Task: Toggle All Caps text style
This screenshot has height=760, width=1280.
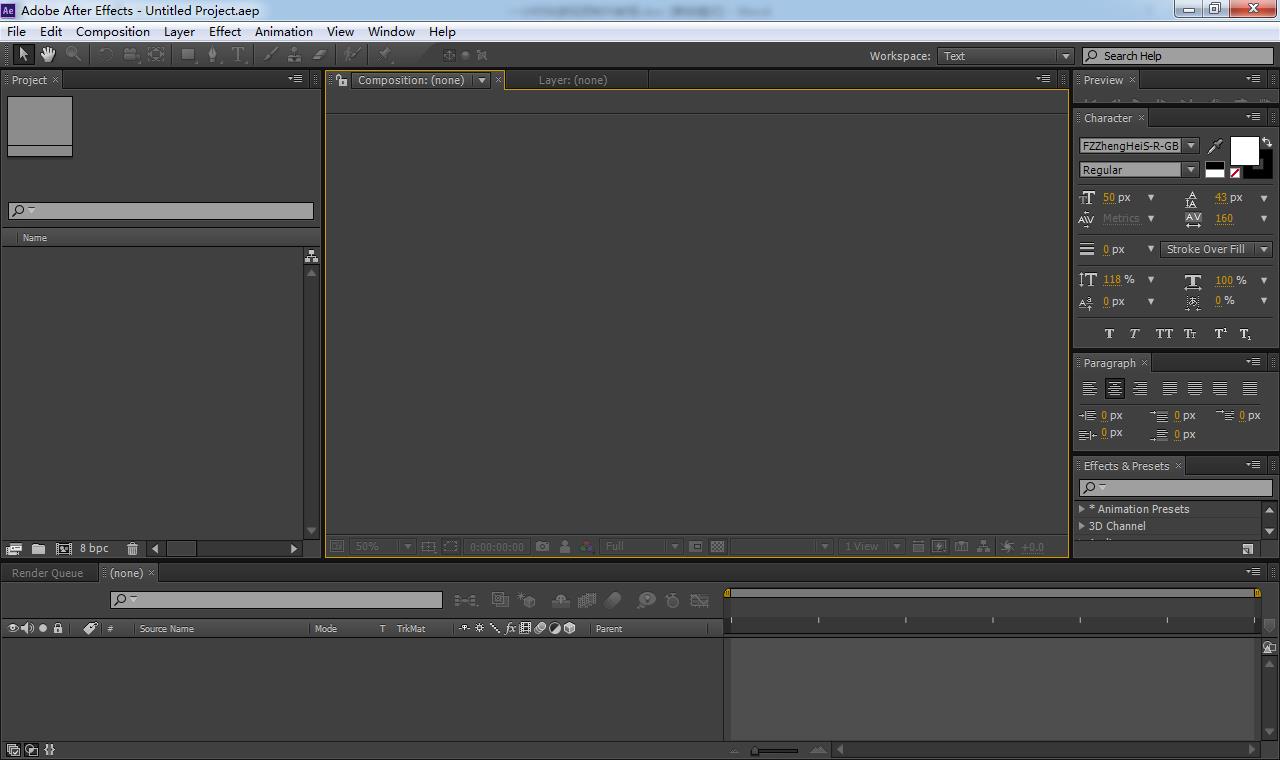Action: [1164, 334]
